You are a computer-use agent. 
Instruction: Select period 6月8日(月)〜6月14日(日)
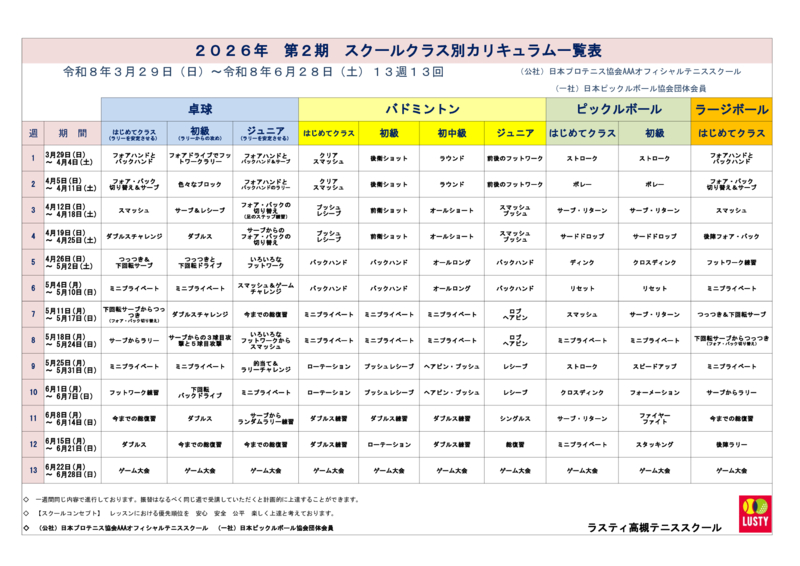[x=72, y=419]
